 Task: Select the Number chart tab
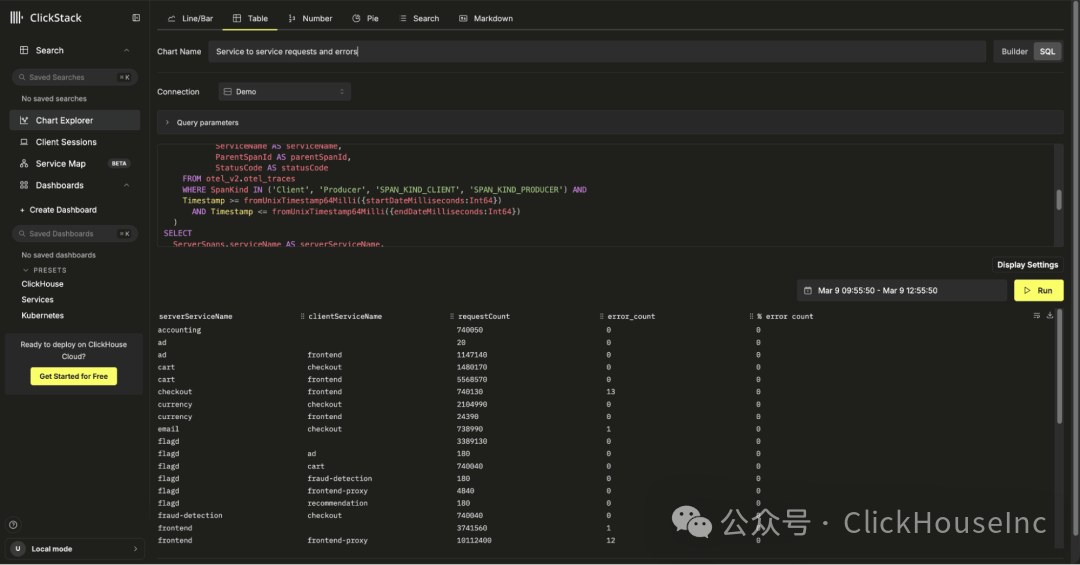[310, 19]
